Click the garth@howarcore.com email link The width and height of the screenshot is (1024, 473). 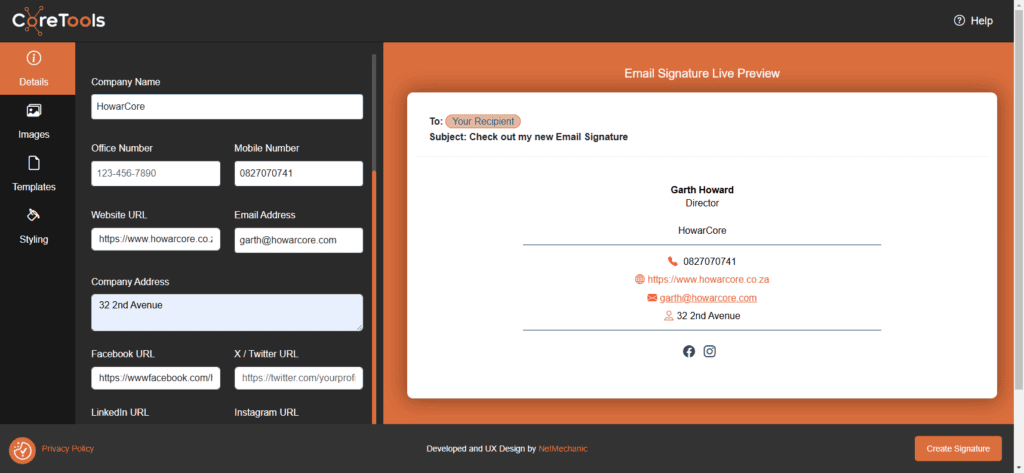point(708,298)
